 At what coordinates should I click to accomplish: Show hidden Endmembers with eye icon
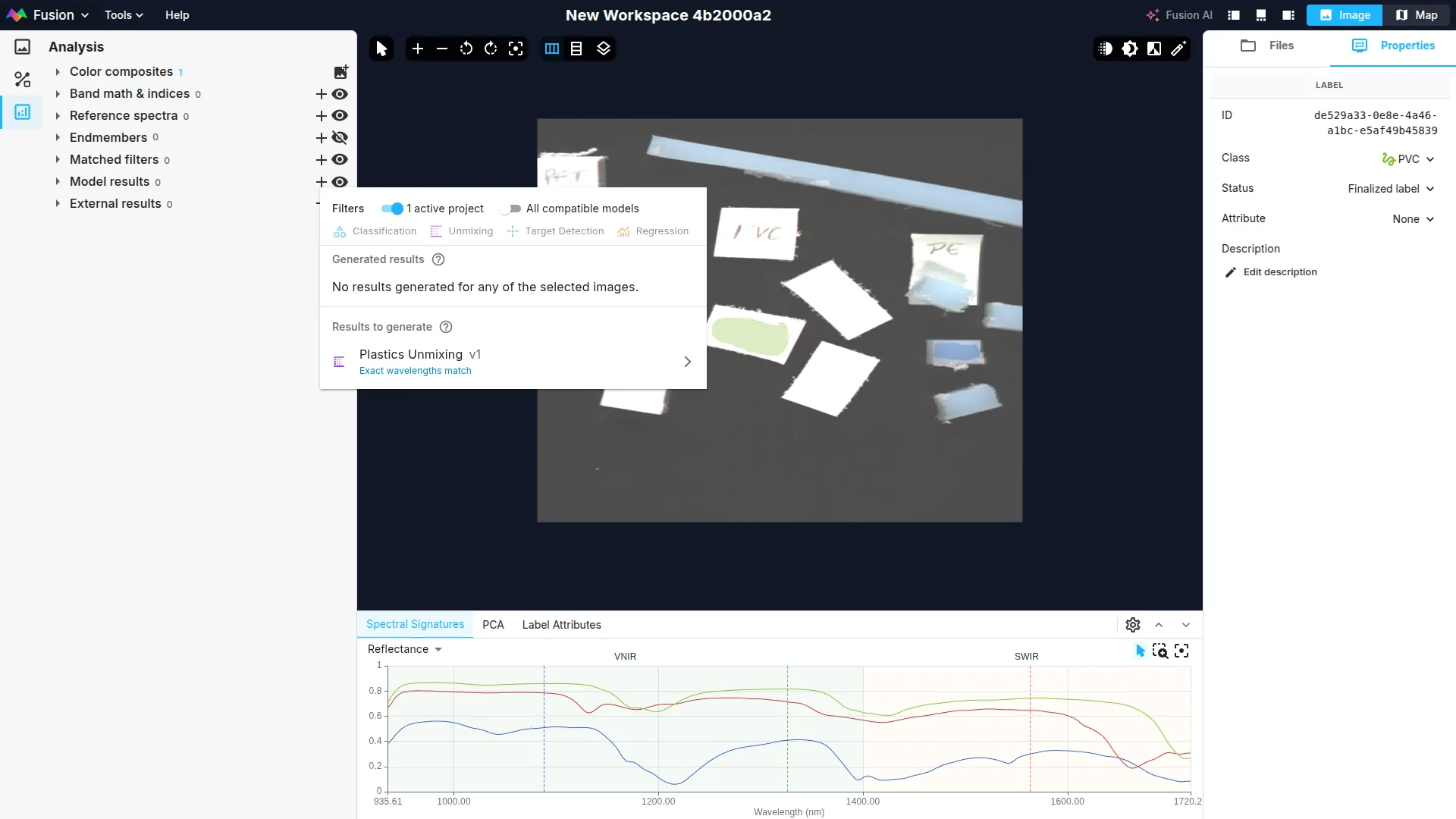click(x=340, y=138)
